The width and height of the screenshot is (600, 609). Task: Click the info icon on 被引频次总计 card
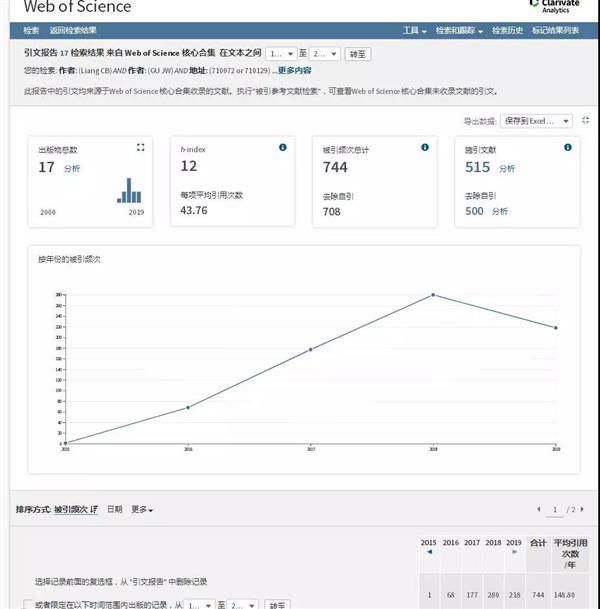[425, 147]
